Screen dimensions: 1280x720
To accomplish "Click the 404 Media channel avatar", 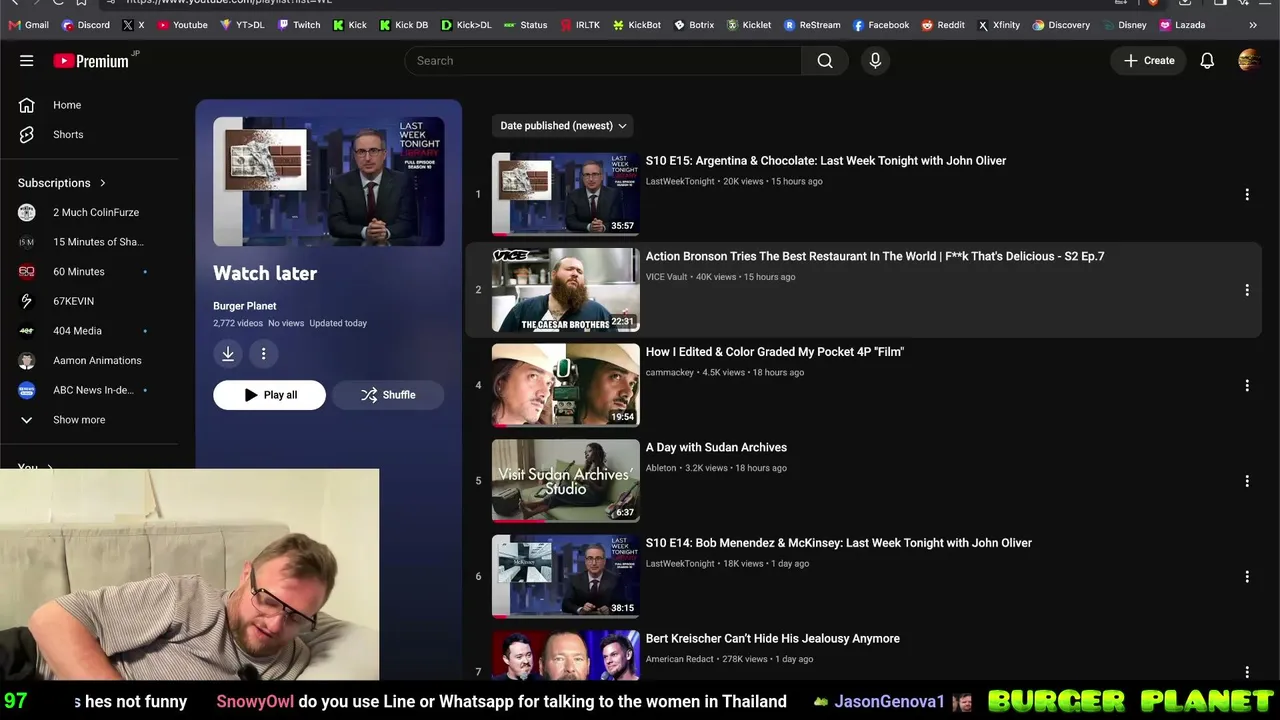I will click(x=27, y=331).
